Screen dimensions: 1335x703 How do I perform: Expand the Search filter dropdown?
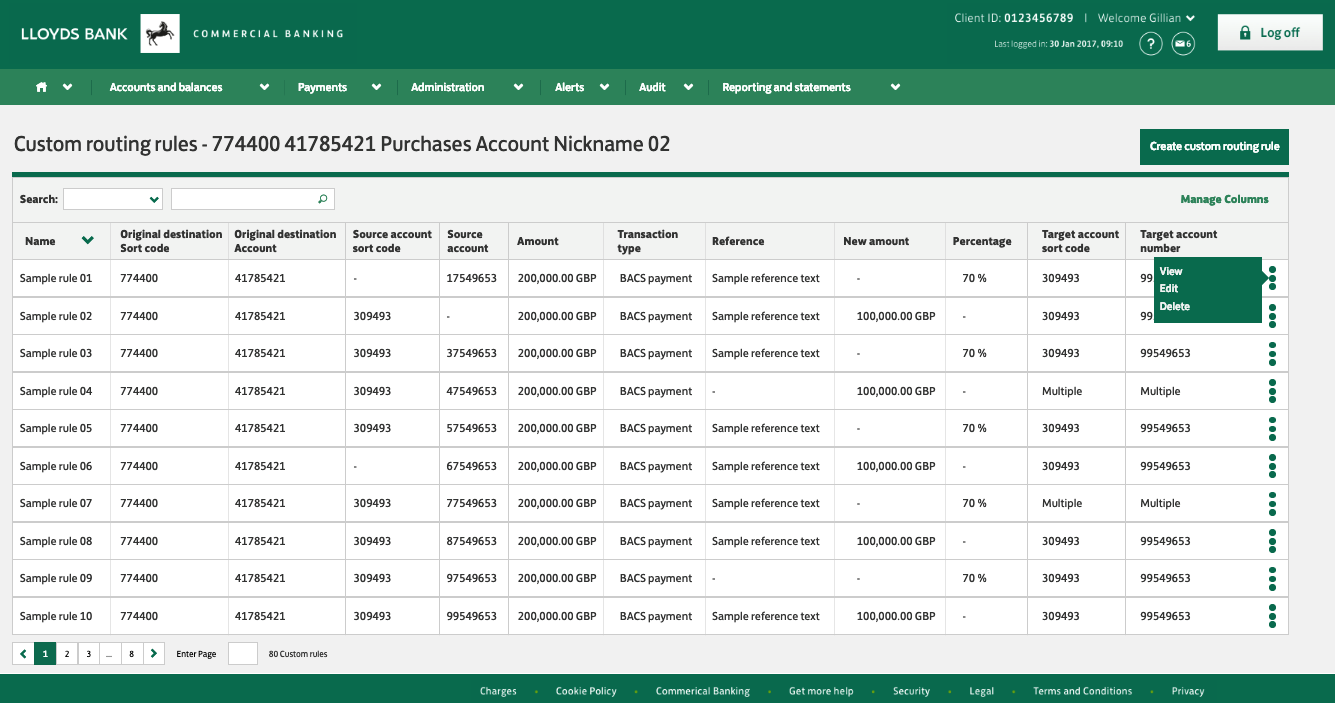pos(113,199)
